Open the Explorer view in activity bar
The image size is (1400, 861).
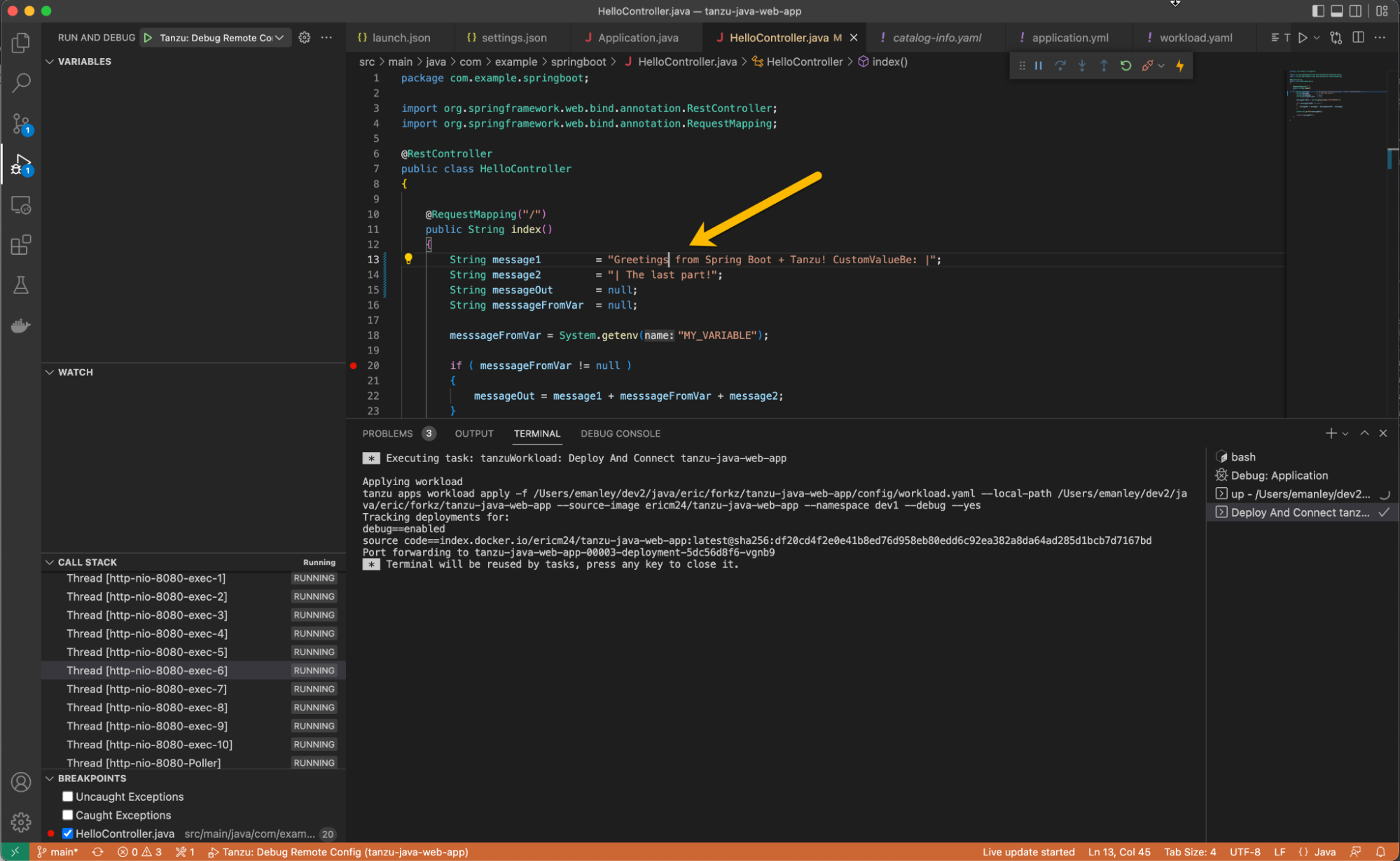pos(21,43)
